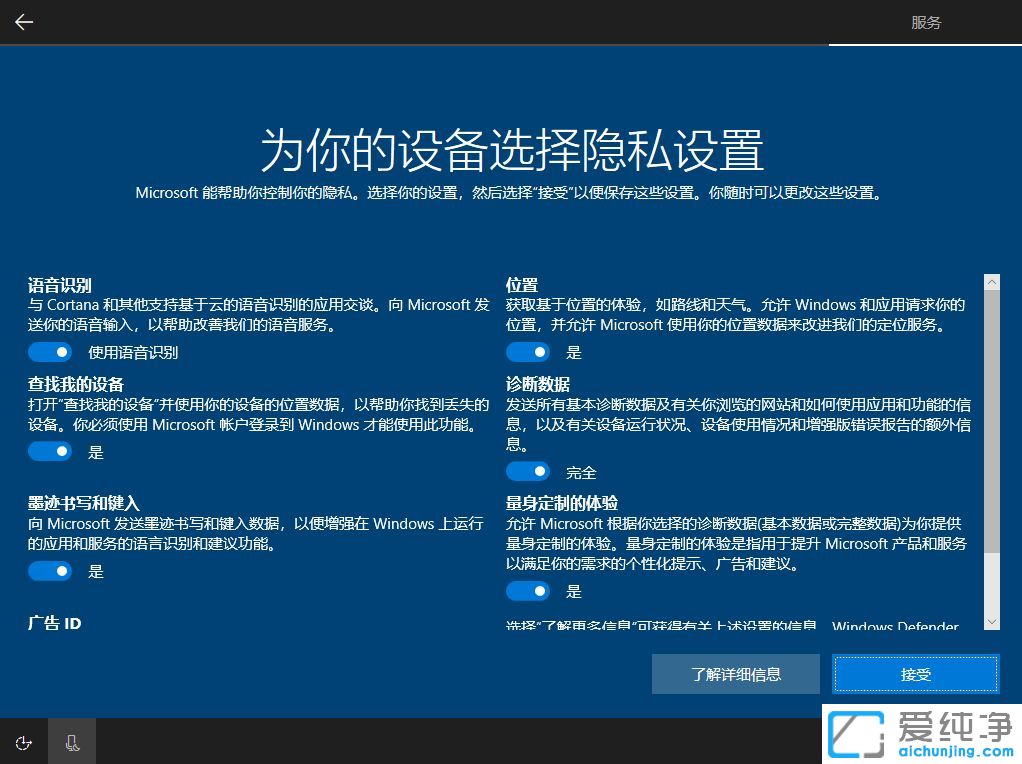Click the 接受 button

[916, 674]
